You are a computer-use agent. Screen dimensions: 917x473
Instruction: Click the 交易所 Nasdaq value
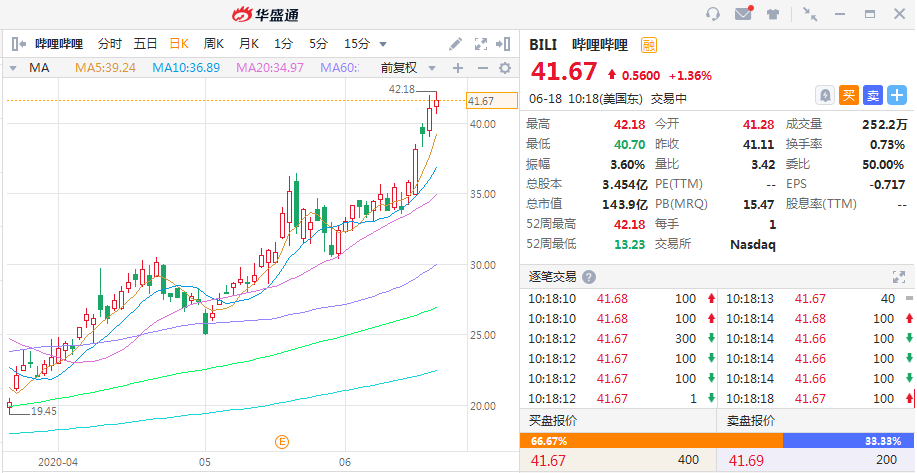coord(753,244)
